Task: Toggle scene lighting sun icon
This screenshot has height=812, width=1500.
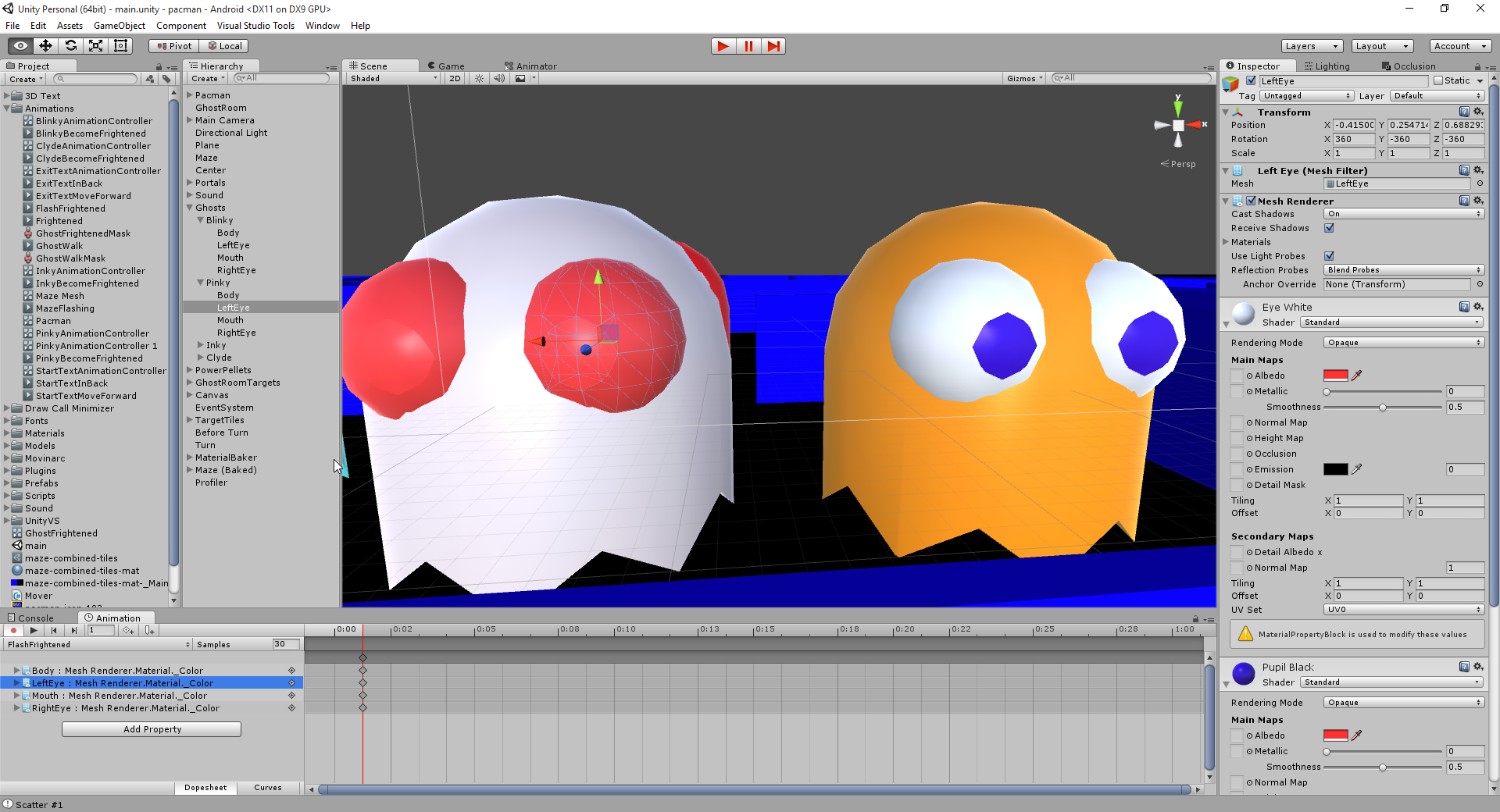Action: 480,79
